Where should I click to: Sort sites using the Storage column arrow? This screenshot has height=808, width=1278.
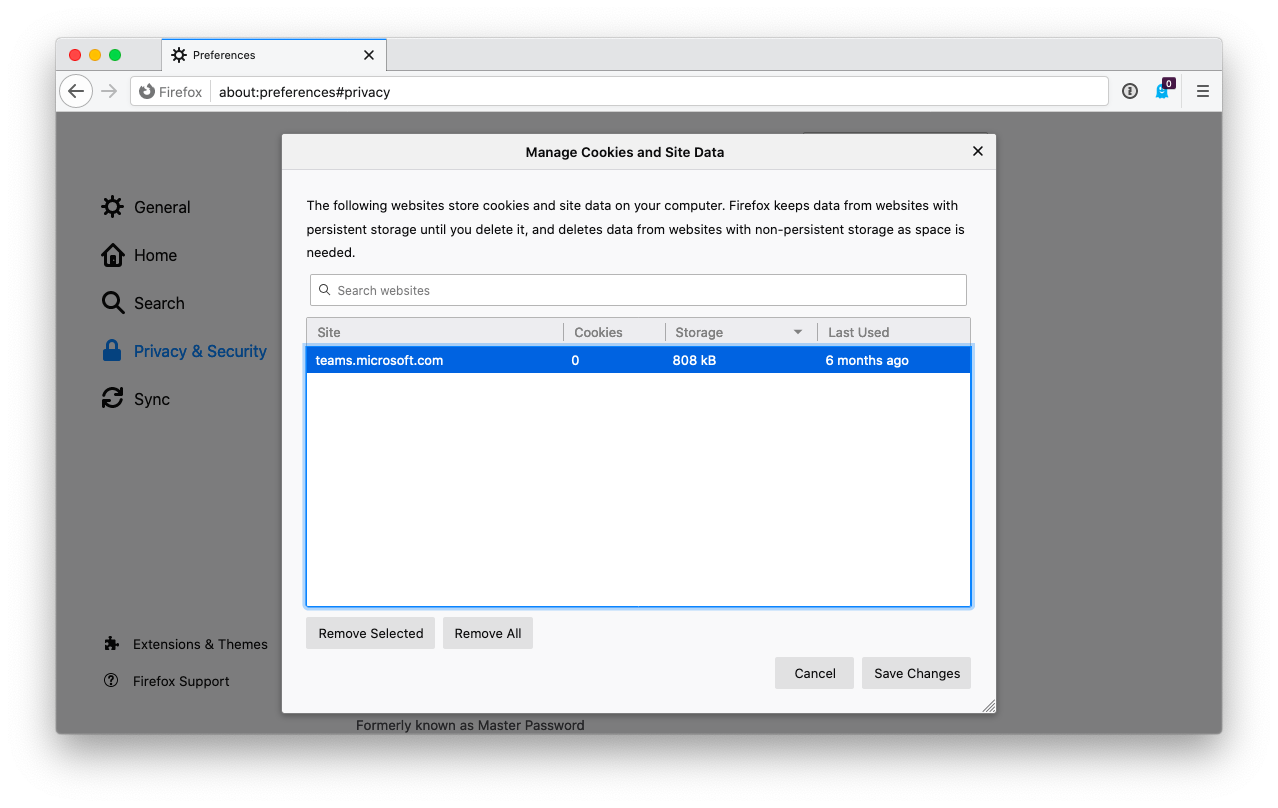click(x=797, y=331)
